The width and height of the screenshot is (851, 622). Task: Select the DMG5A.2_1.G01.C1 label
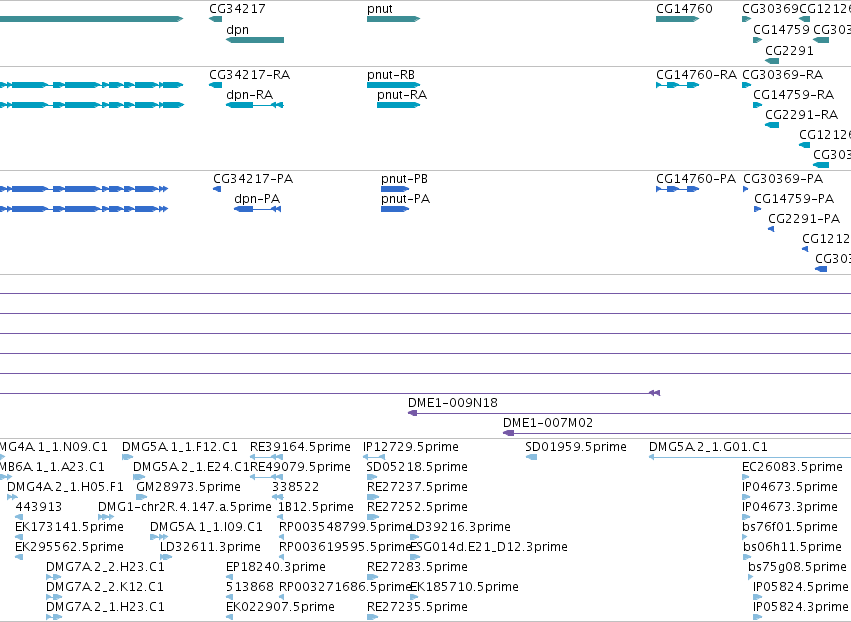[x=708, y=447]
